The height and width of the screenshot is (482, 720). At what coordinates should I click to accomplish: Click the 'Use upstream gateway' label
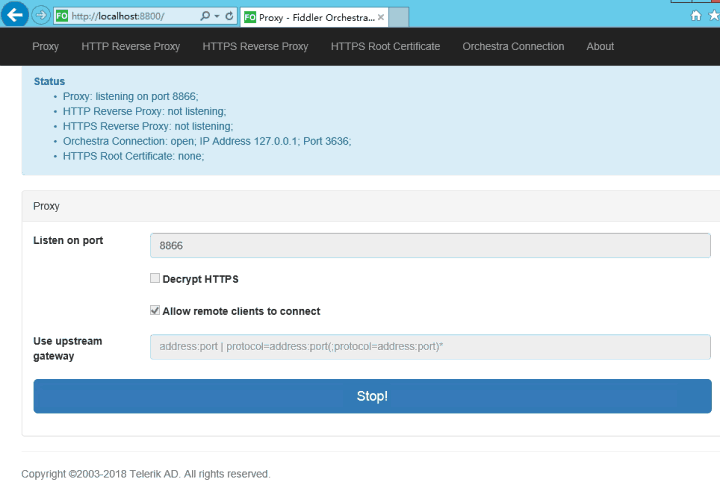(x=68, y=348)
